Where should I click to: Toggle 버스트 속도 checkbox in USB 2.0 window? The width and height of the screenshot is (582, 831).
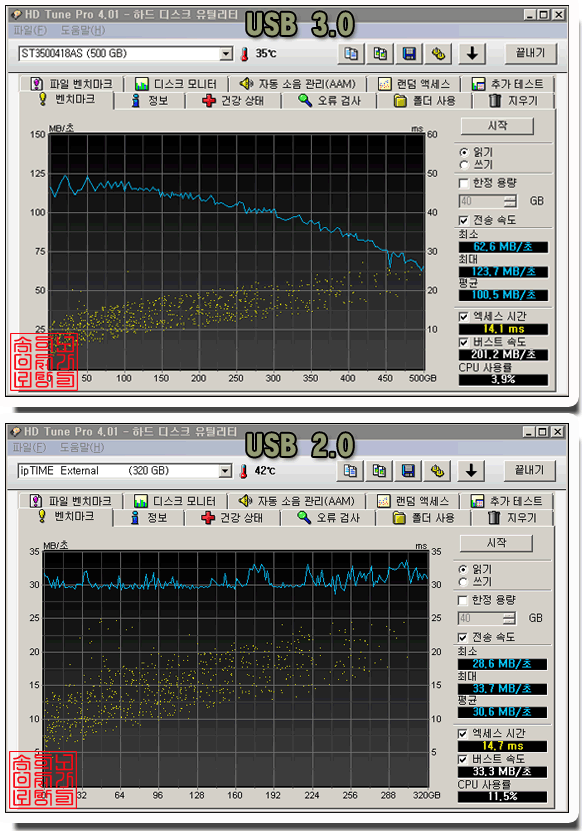pos(463,759)
